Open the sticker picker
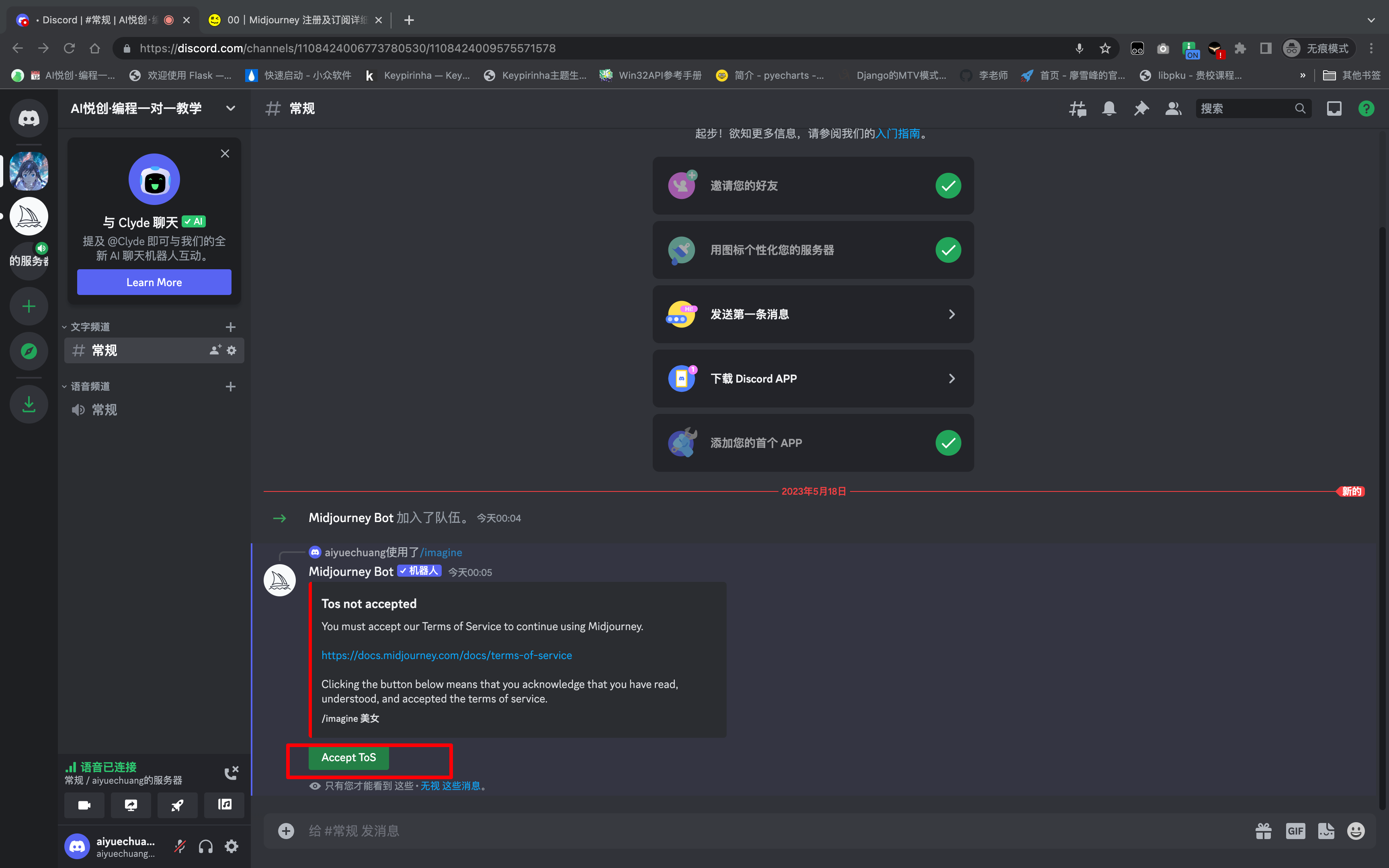The height and width of the screenshot is (868, 1389). [1326, 831]
